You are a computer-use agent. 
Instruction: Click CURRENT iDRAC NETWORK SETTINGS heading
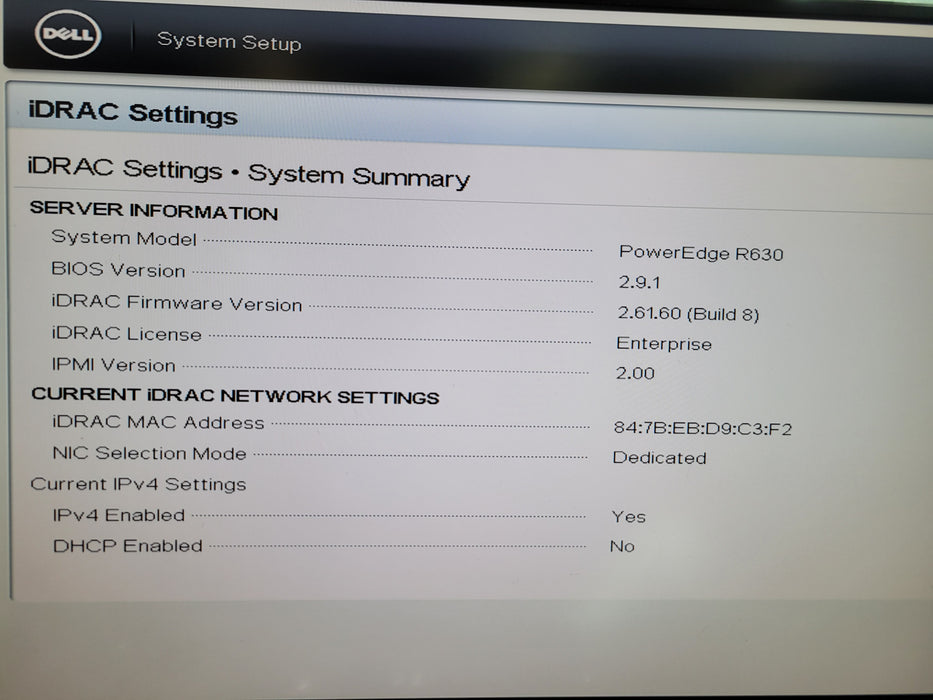pos(235,395)
